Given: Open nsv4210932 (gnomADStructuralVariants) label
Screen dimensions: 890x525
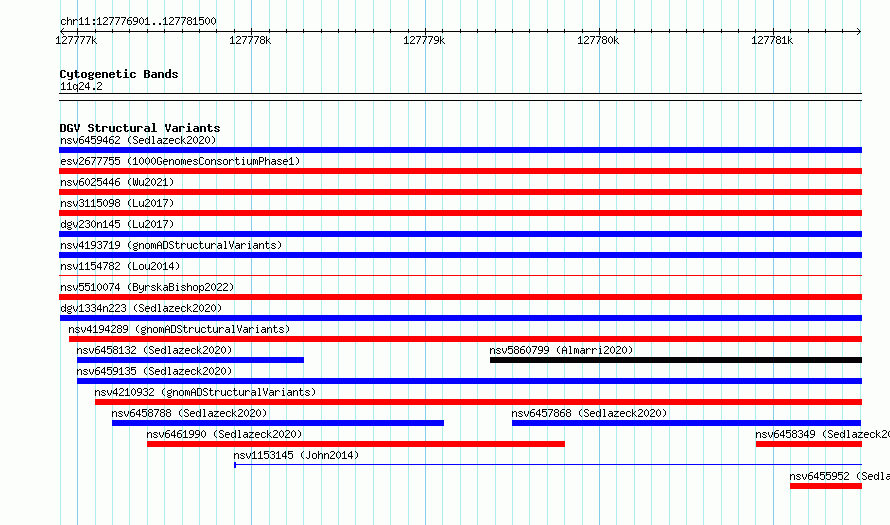Looking at the screenshot, I should click(x=205, y=392).
